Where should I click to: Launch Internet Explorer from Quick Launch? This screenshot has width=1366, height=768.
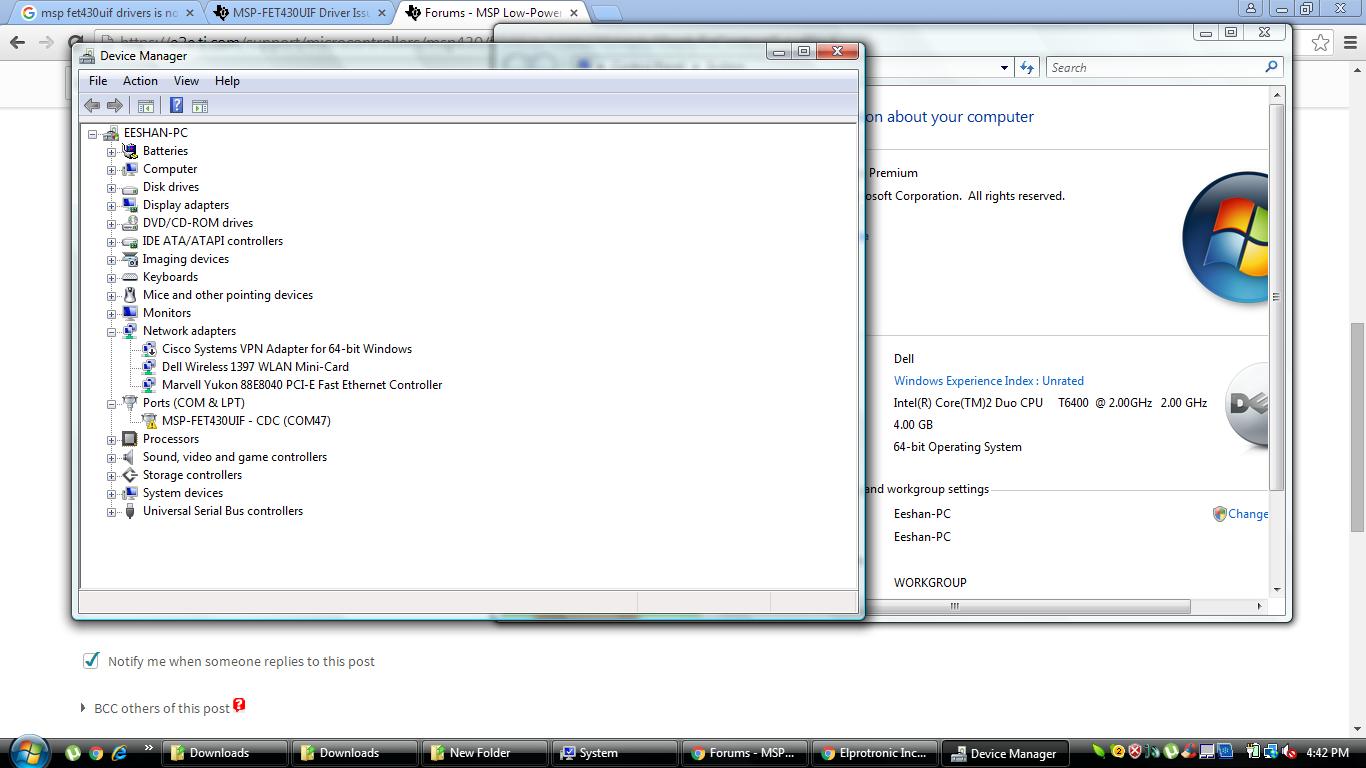pyautogui.click(x=120, y=753)
